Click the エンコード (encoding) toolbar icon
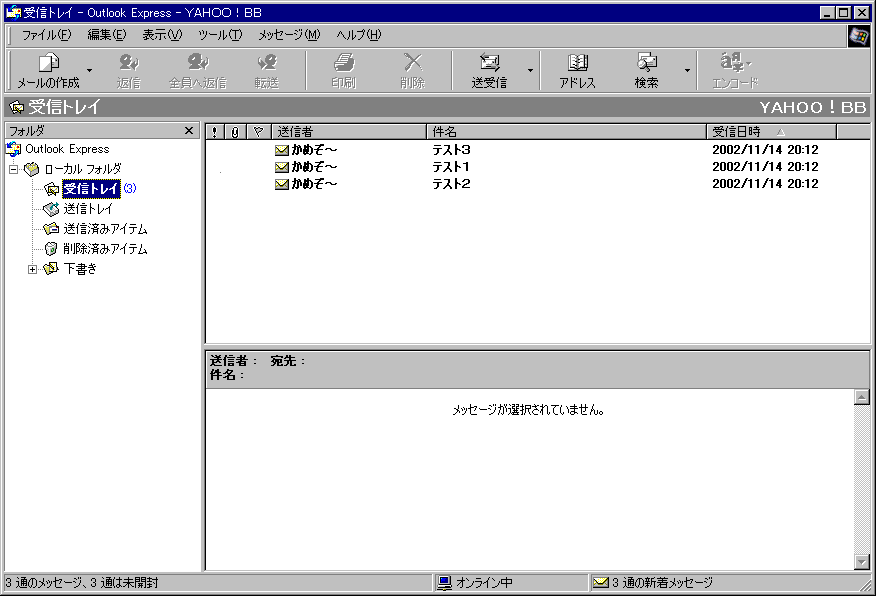The image size is (876, 596). (x=735, y=70)
